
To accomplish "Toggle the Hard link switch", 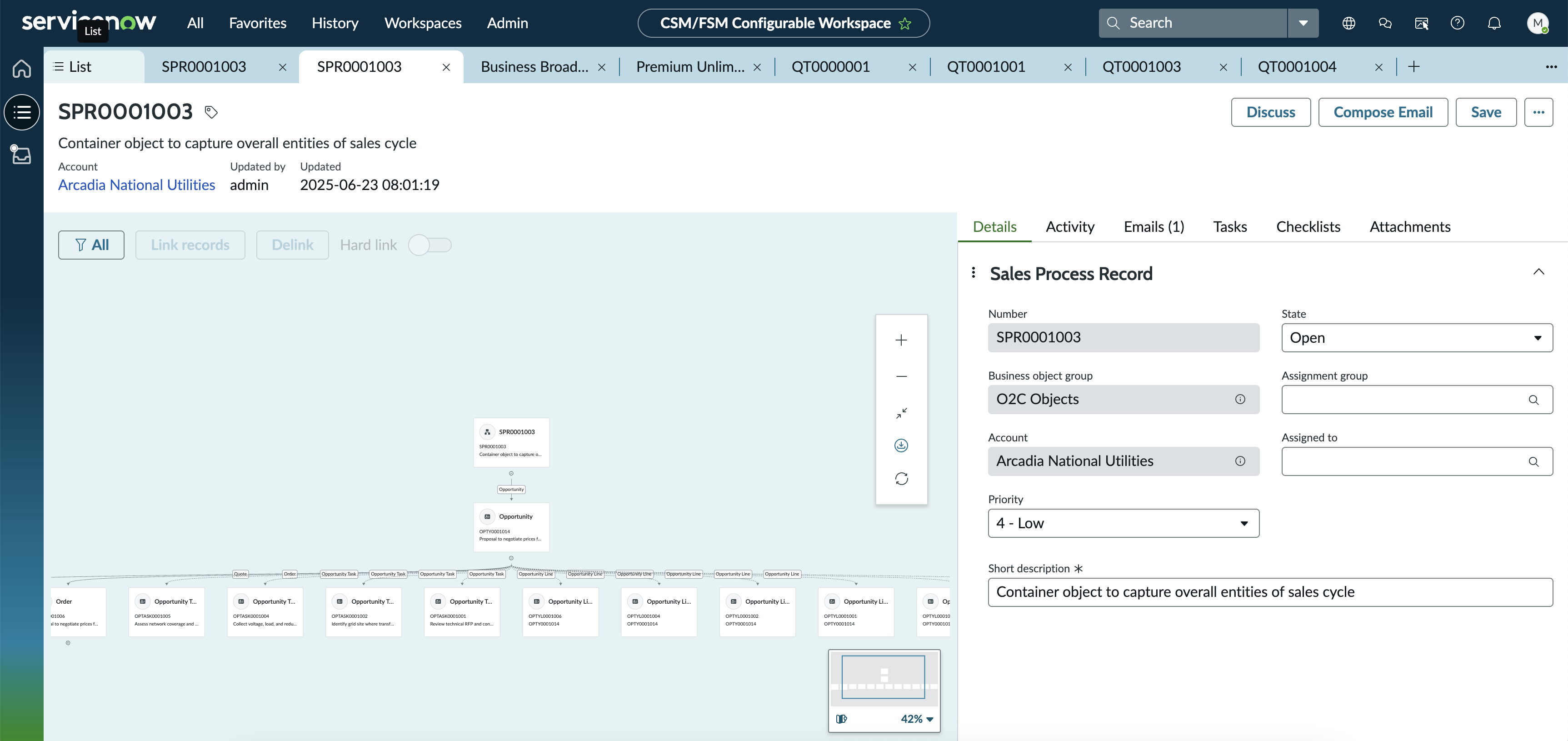I will [x=430, y=245].
